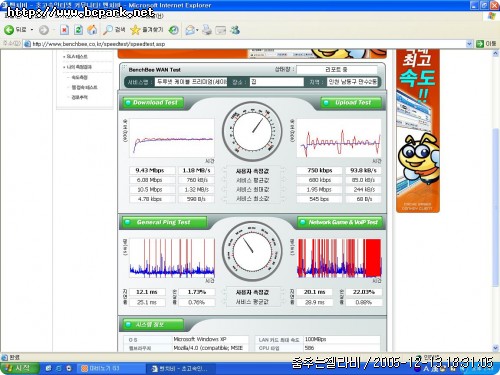The image size is (500, 375).
Task: Run the General Ping Test button
Action: 163,222
